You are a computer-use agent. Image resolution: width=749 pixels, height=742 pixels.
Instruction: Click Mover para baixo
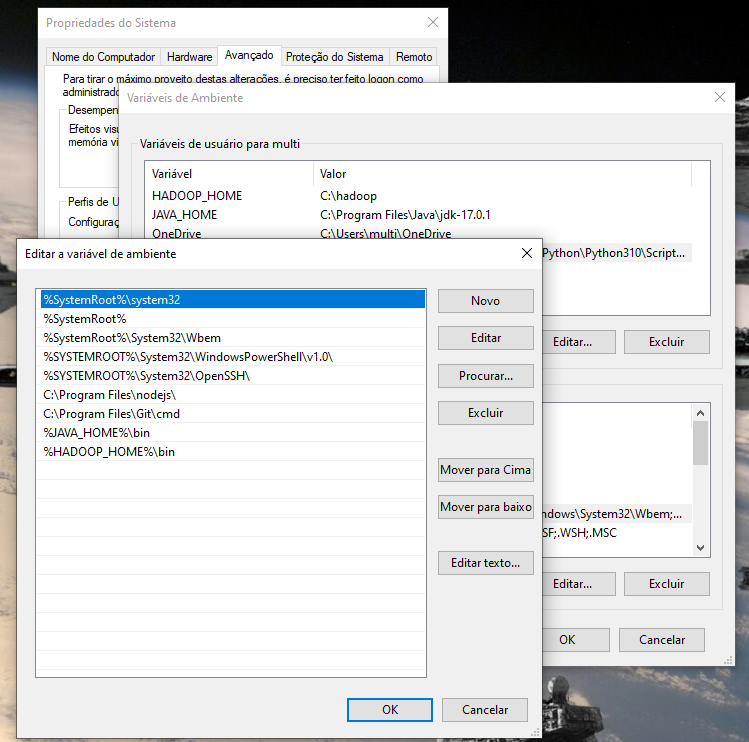click(x=485, y=507)
